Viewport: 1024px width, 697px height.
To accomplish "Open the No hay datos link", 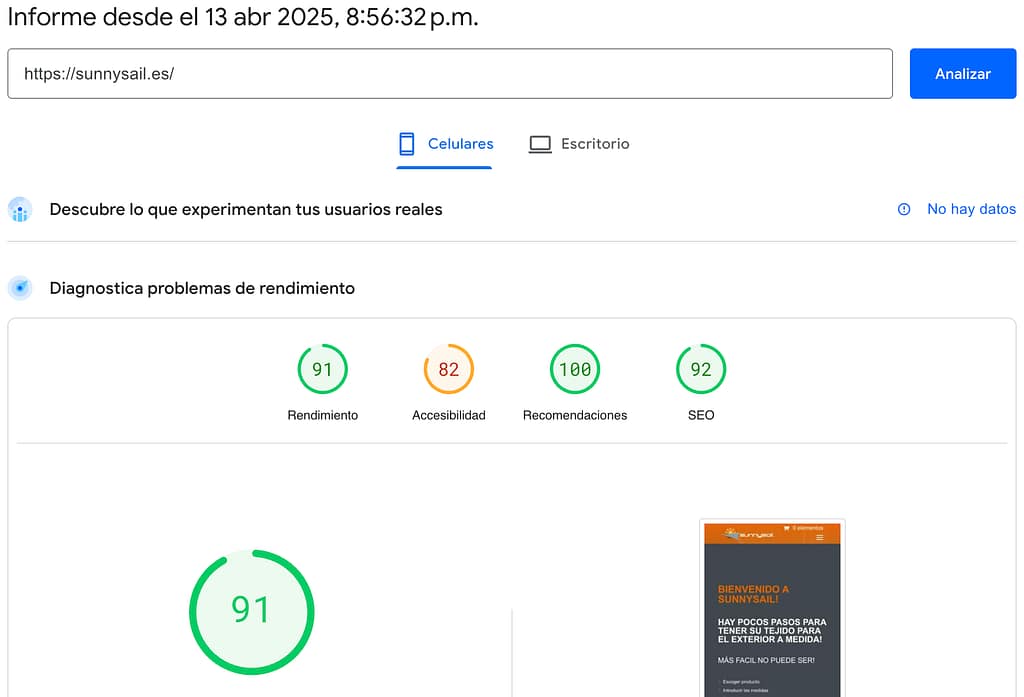I will coord(971,209).
